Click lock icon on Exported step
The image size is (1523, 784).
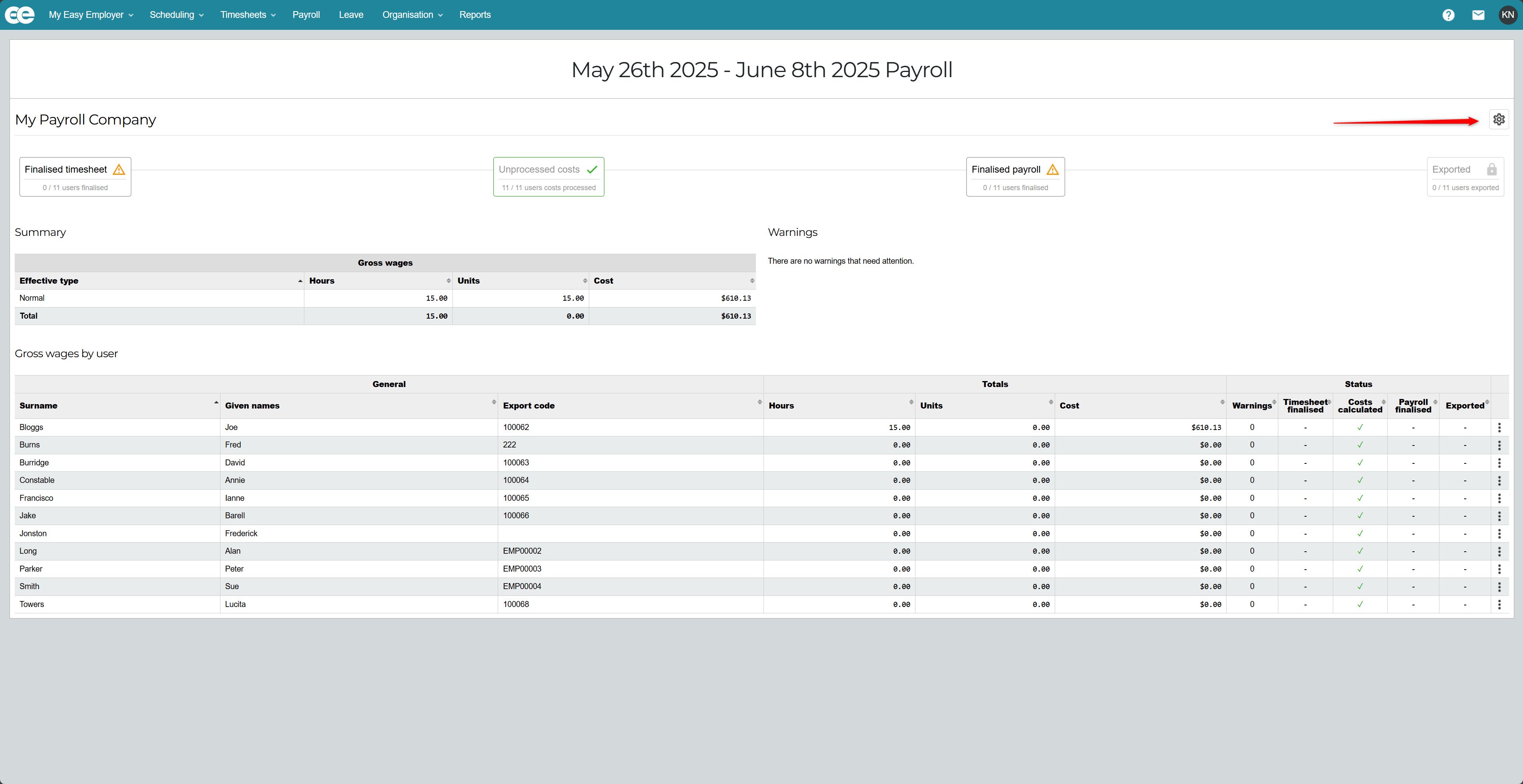pos(1492,170)
